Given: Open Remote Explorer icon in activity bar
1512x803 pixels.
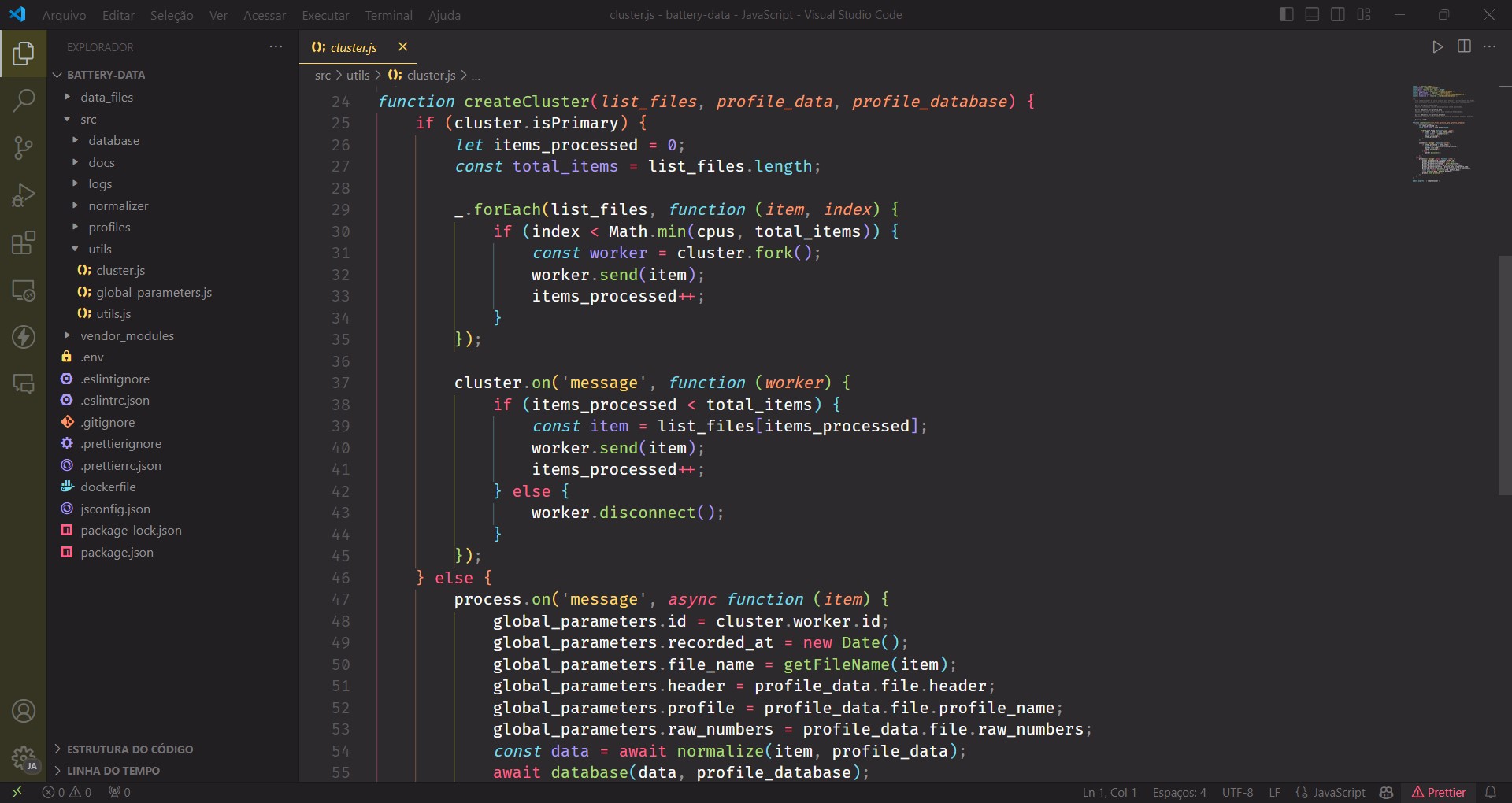Looking at the screenshot, I should [x=24, y=290].
